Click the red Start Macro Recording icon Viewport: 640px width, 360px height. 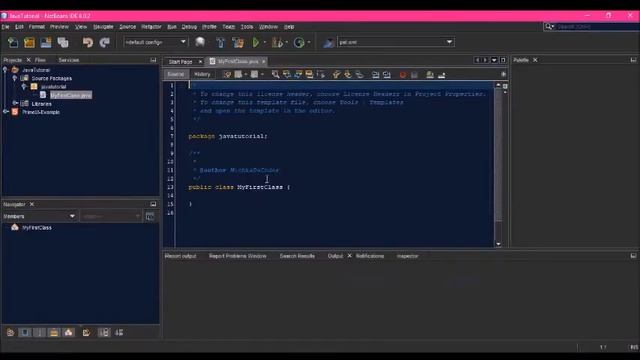402,75
